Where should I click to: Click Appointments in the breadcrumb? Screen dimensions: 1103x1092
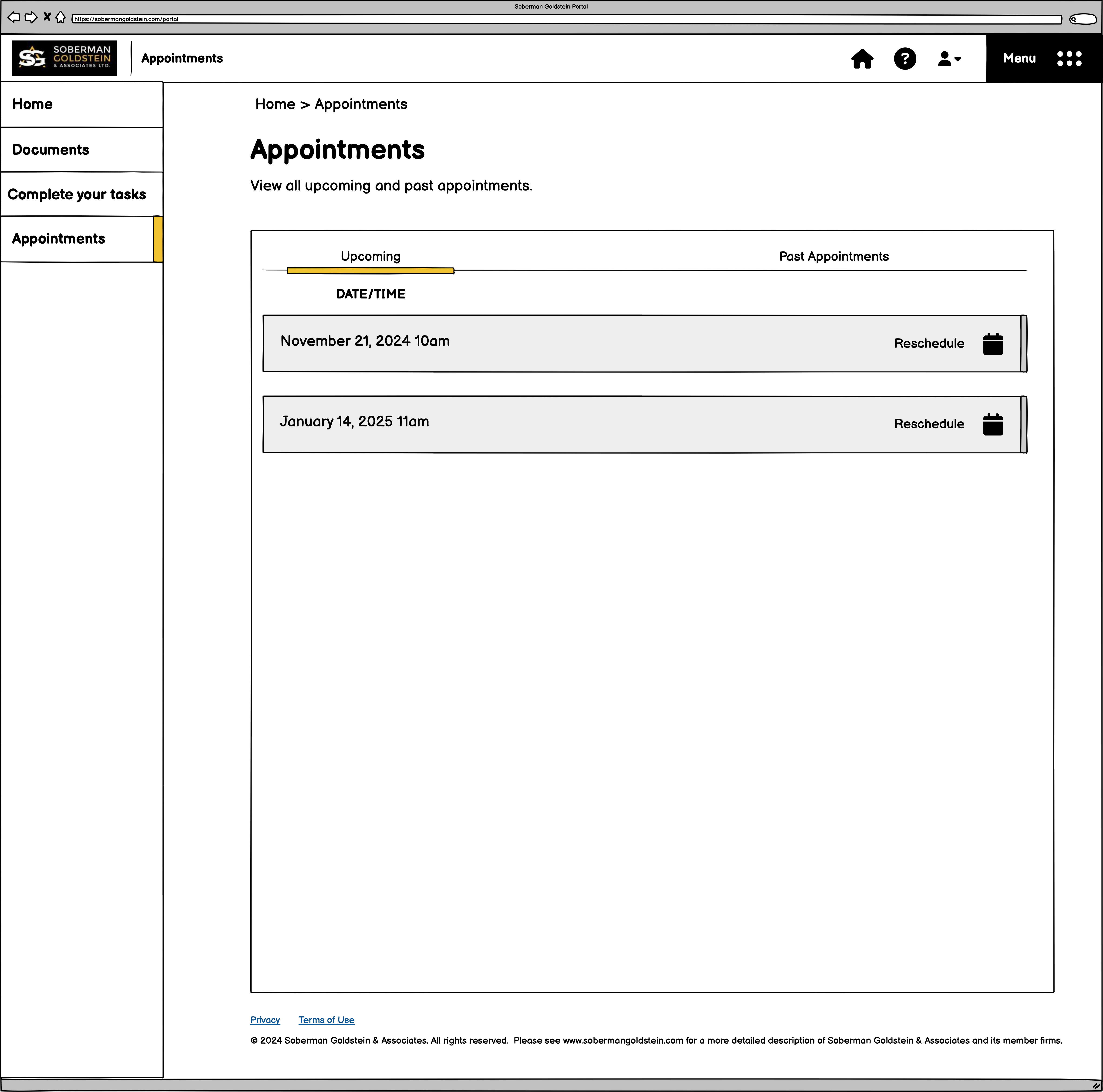[361, 104]
